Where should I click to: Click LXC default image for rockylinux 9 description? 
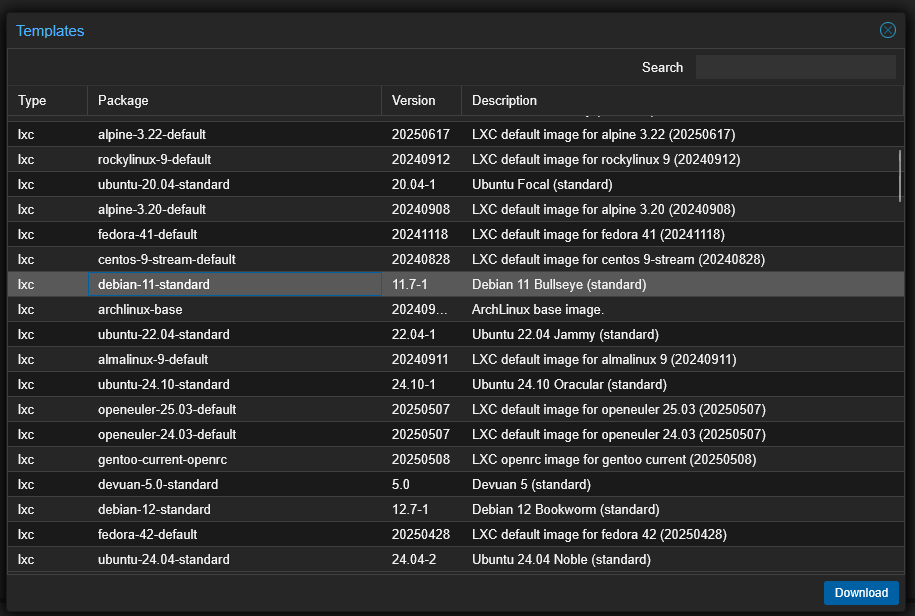pos(606,159)
